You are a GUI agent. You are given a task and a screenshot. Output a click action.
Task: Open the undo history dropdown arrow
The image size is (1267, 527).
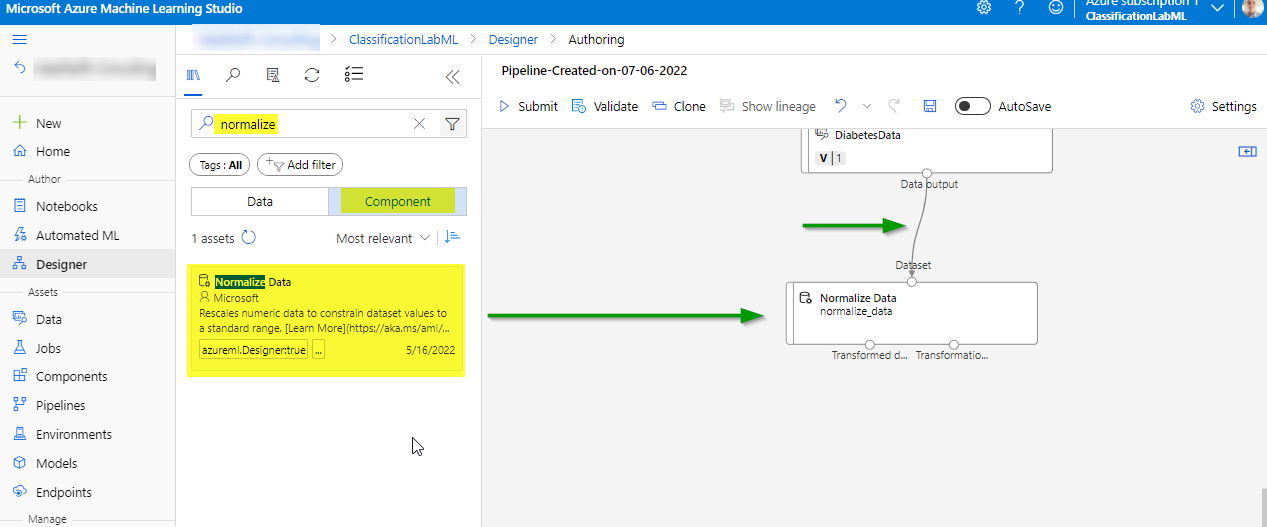867,106
